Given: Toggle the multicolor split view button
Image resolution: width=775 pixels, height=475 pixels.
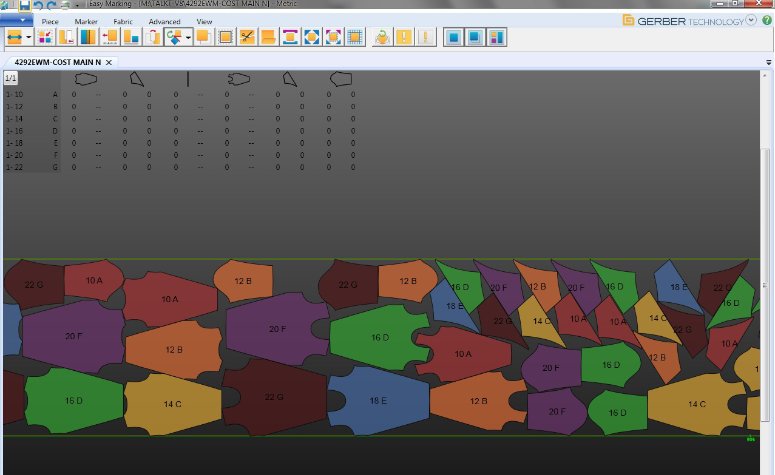Looking at the screenshot, I should coord(497,37).
